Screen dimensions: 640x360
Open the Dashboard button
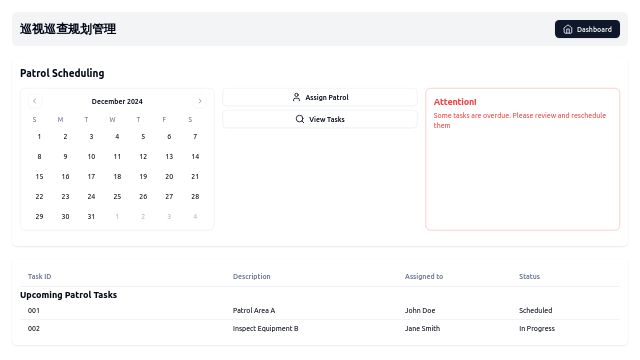(587, 29)
